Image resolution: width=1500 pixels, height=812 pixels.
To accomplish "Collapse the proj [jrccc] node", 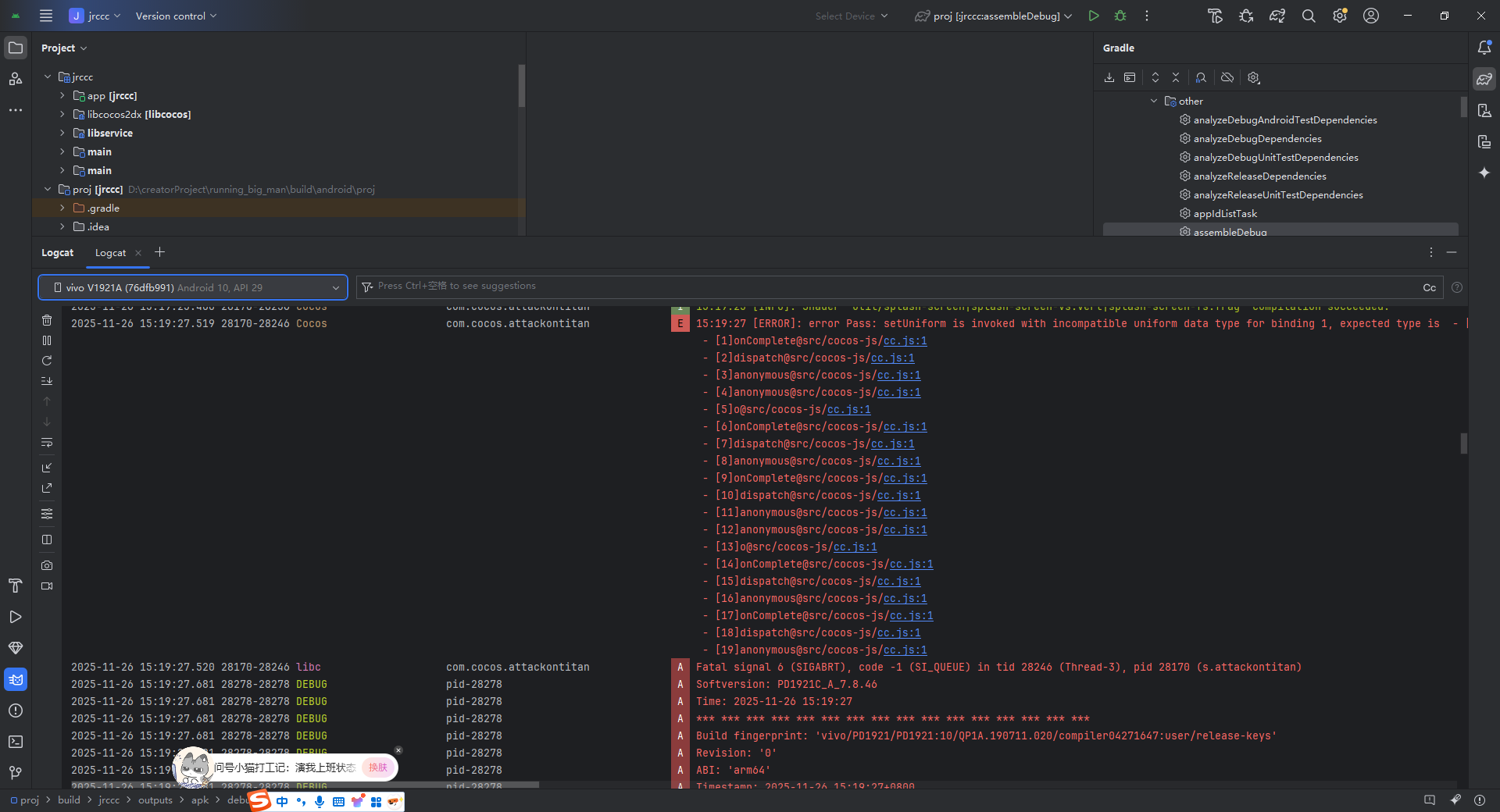I will pos(48,189).
